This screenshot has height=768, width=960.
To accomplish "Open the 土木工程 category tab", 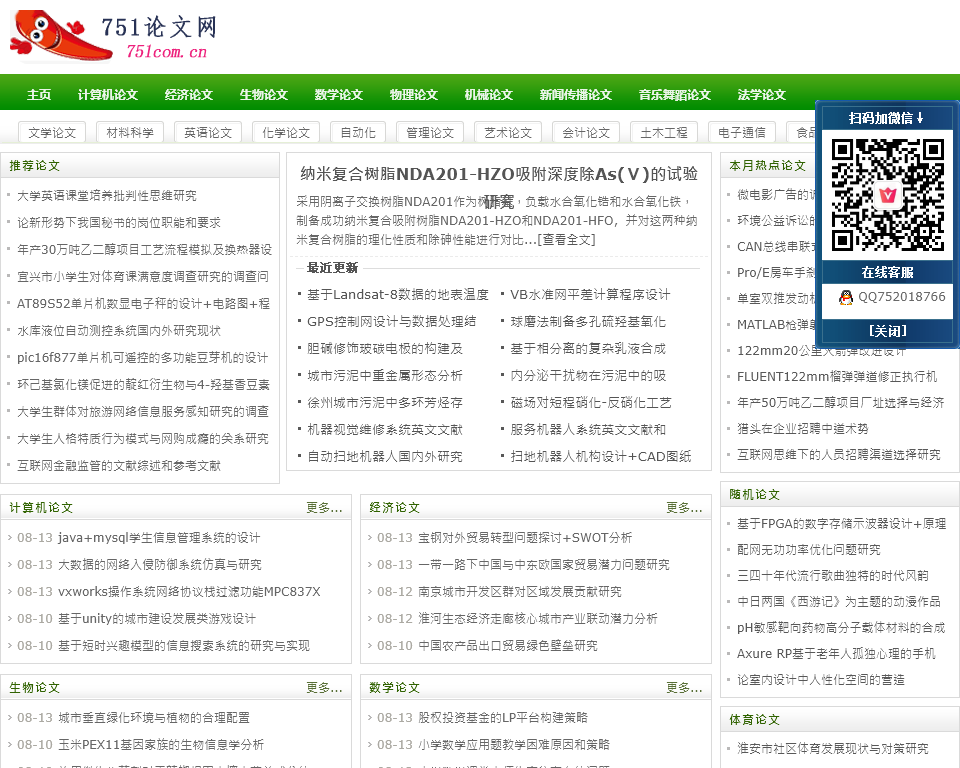I will [x=664, y=132].
